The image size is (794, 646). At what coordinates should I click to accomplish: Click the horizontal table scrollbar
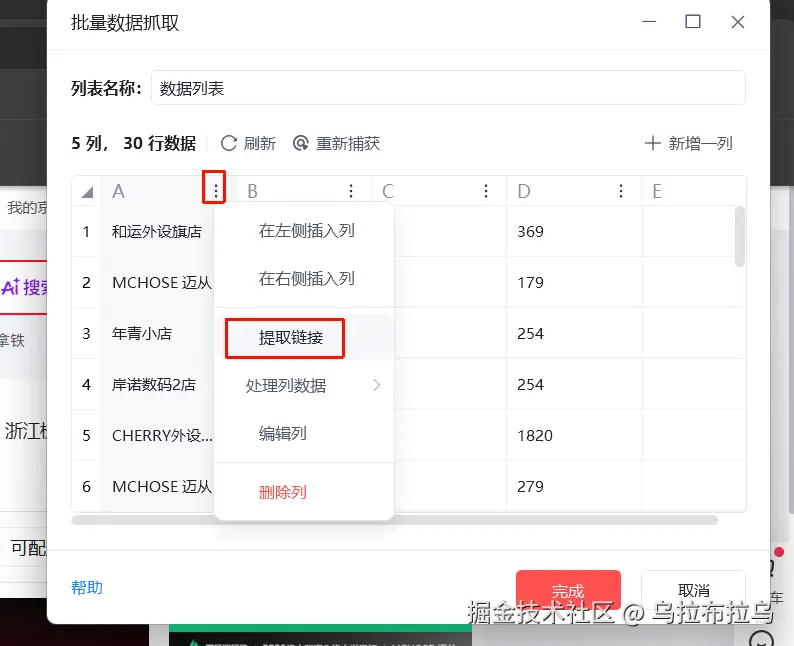[x=394, y=520]
